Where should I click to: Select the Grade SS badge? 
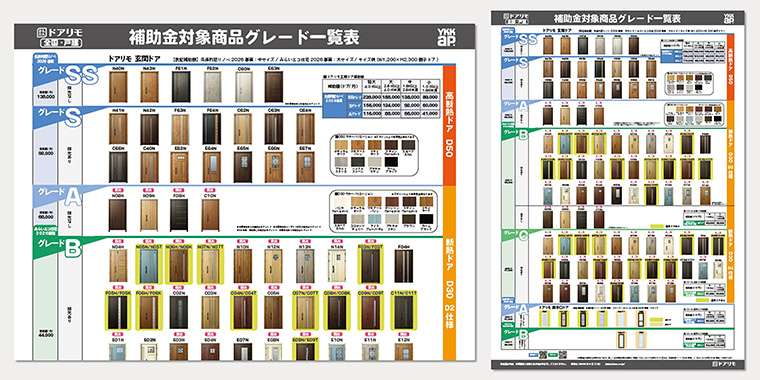coord(66,75)
